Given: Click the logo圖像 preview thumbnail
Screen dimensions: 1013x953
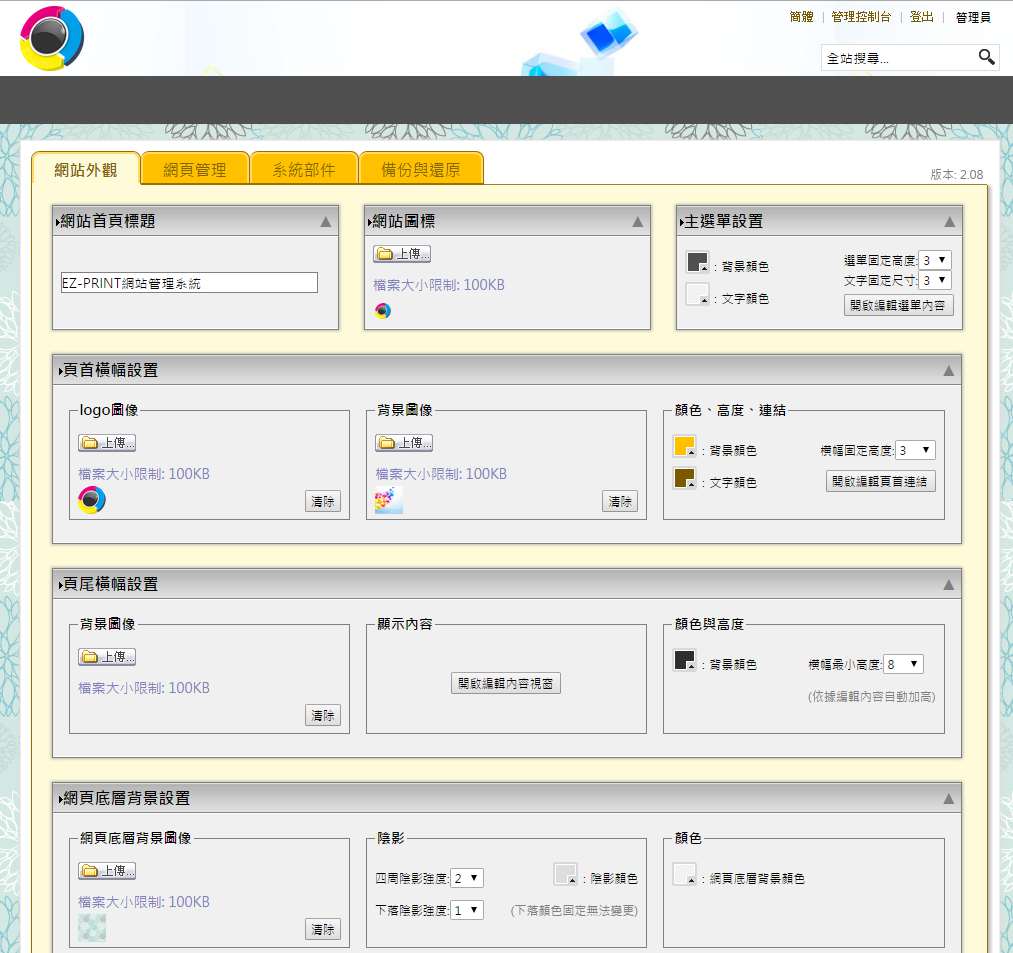Looking at the screenshot, I should 92,499.
